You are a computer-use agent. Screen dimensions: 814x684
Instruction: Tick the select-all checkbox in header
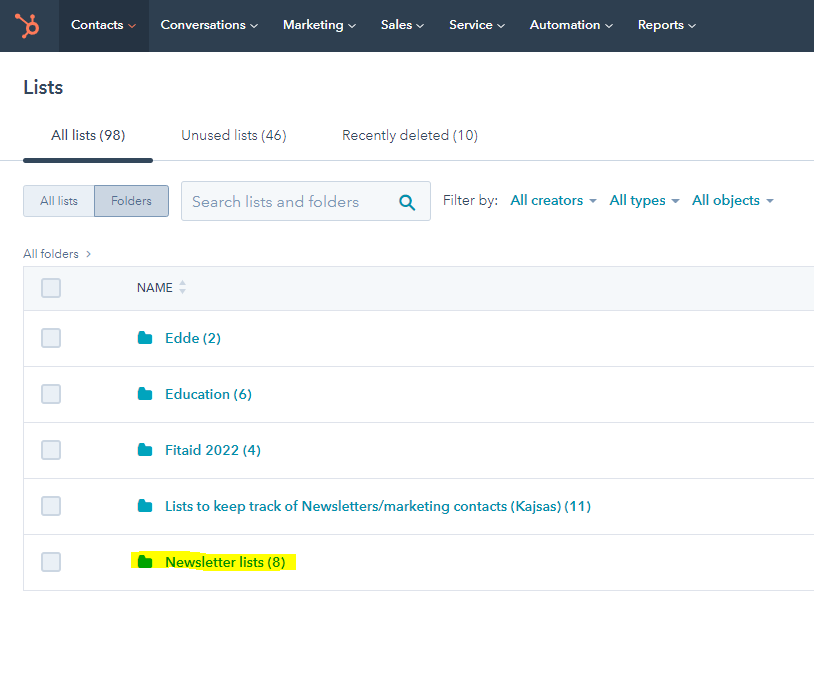point(51,288)
